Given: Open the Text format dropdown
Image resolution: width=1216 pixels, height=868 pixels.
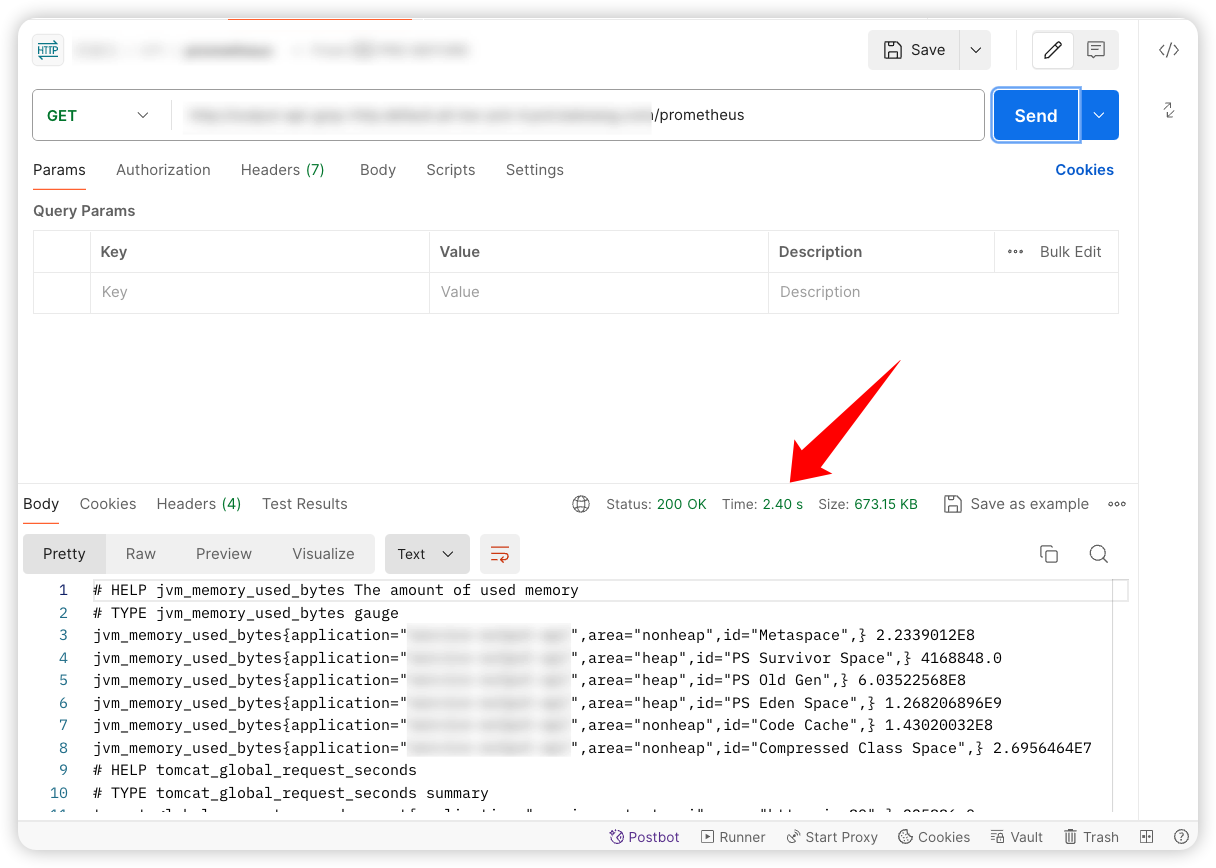Looking at the screenshot, I should pos(427,554).
